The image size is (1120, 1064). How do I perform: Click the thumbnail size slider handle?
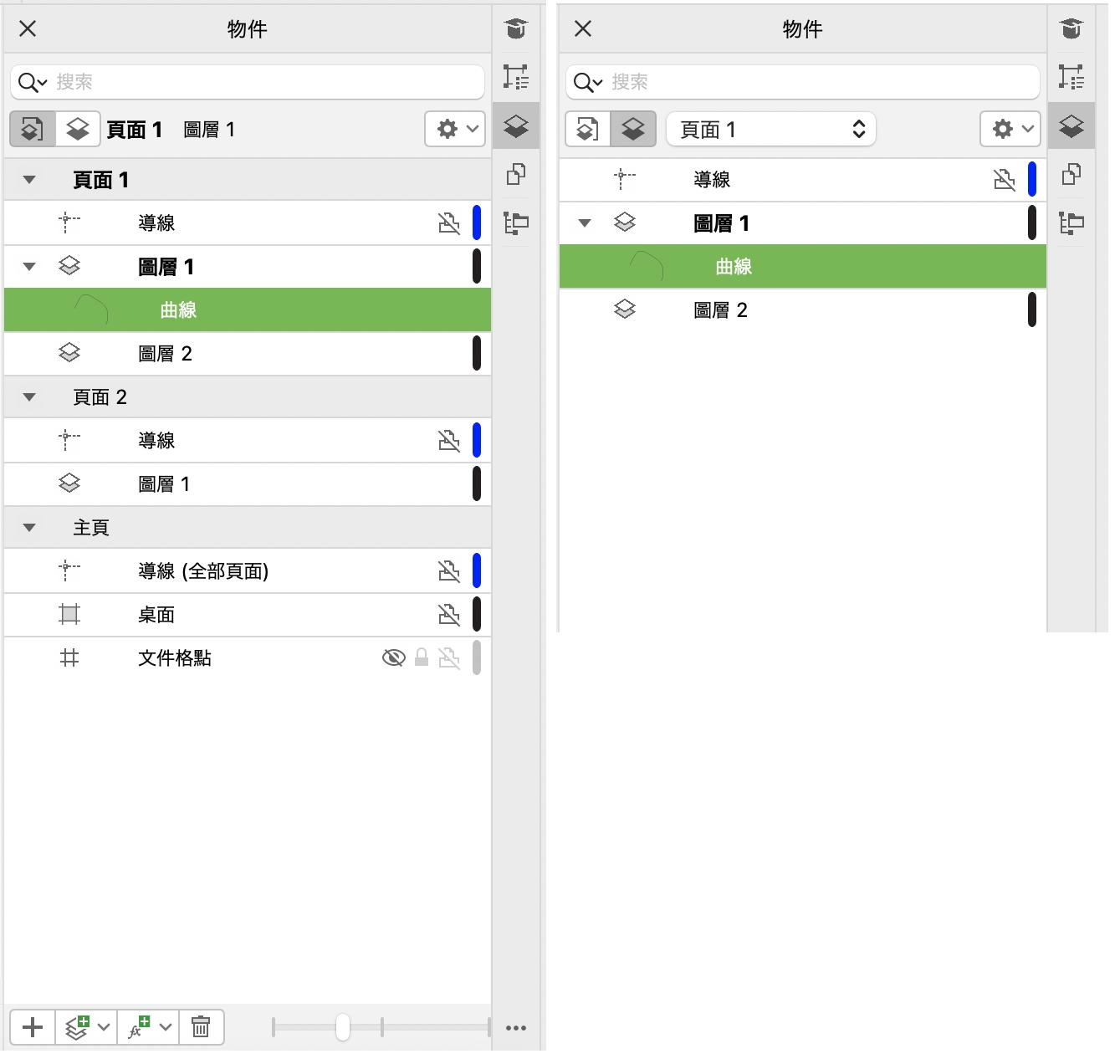[342, 1027]
